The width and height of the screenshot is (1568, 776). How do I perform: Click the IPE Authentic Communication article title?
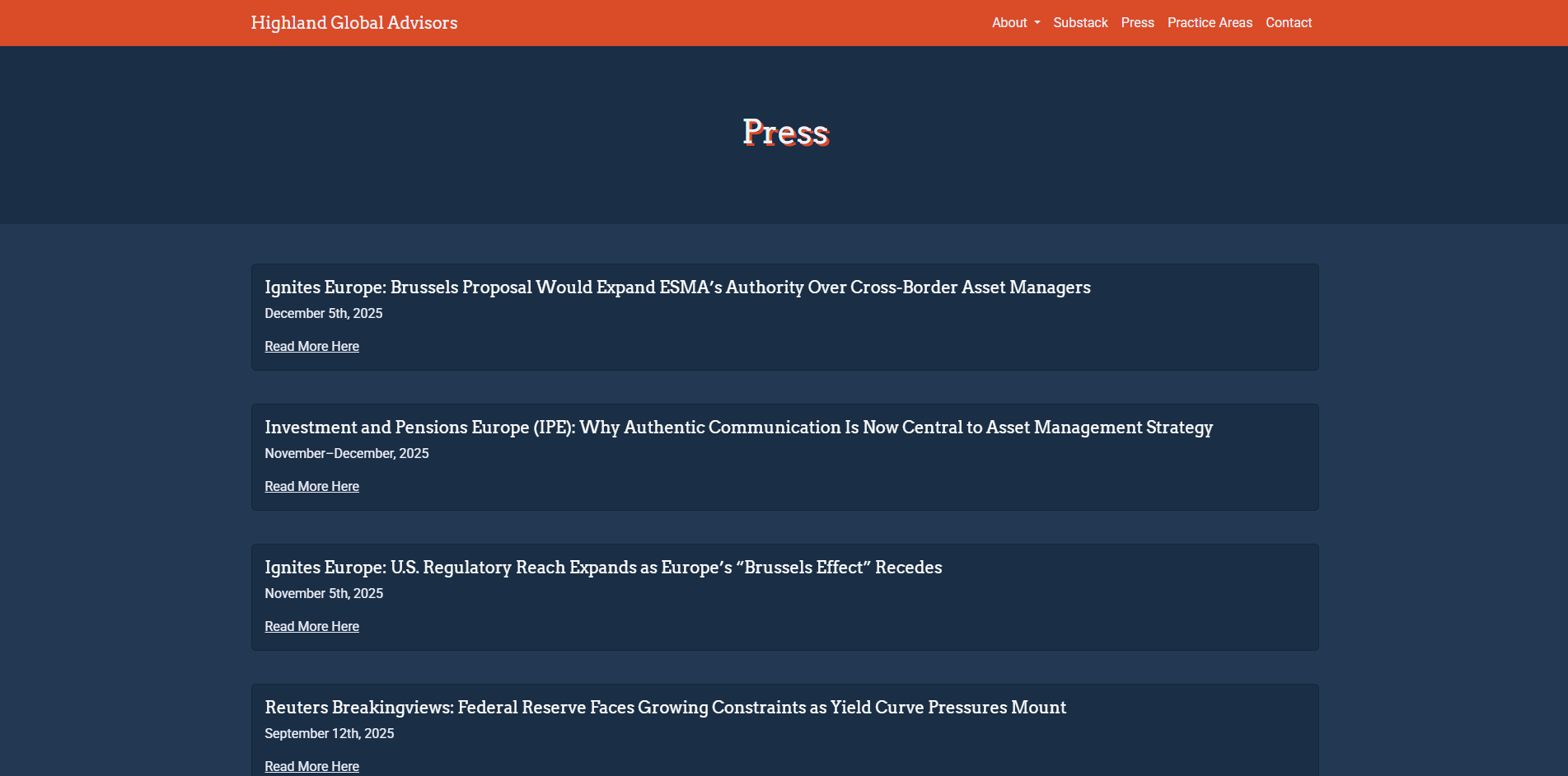click(x=738, y=428)
